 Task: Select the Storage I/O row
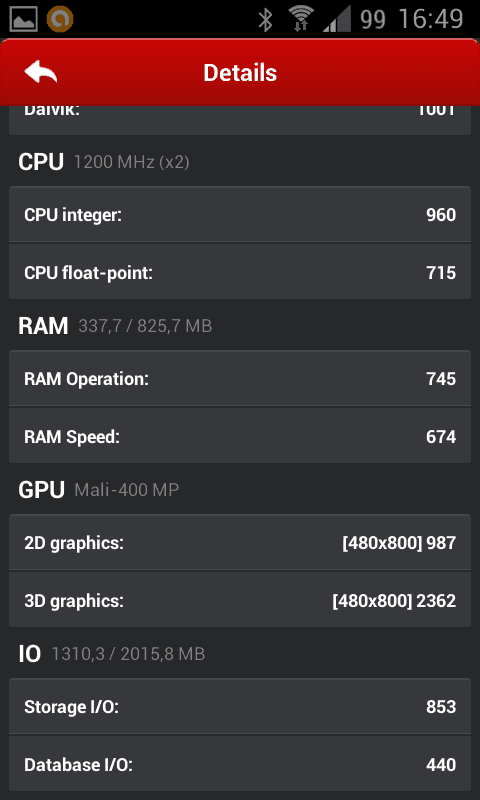tap(240, 707)
